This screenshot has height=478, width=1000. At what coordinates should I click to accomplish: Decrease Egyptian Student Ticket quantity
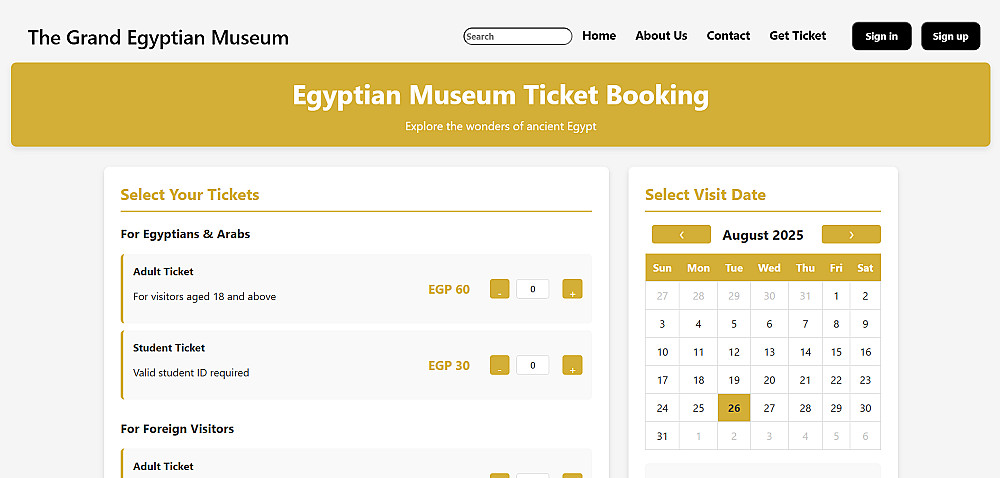(x=499, y=365)
